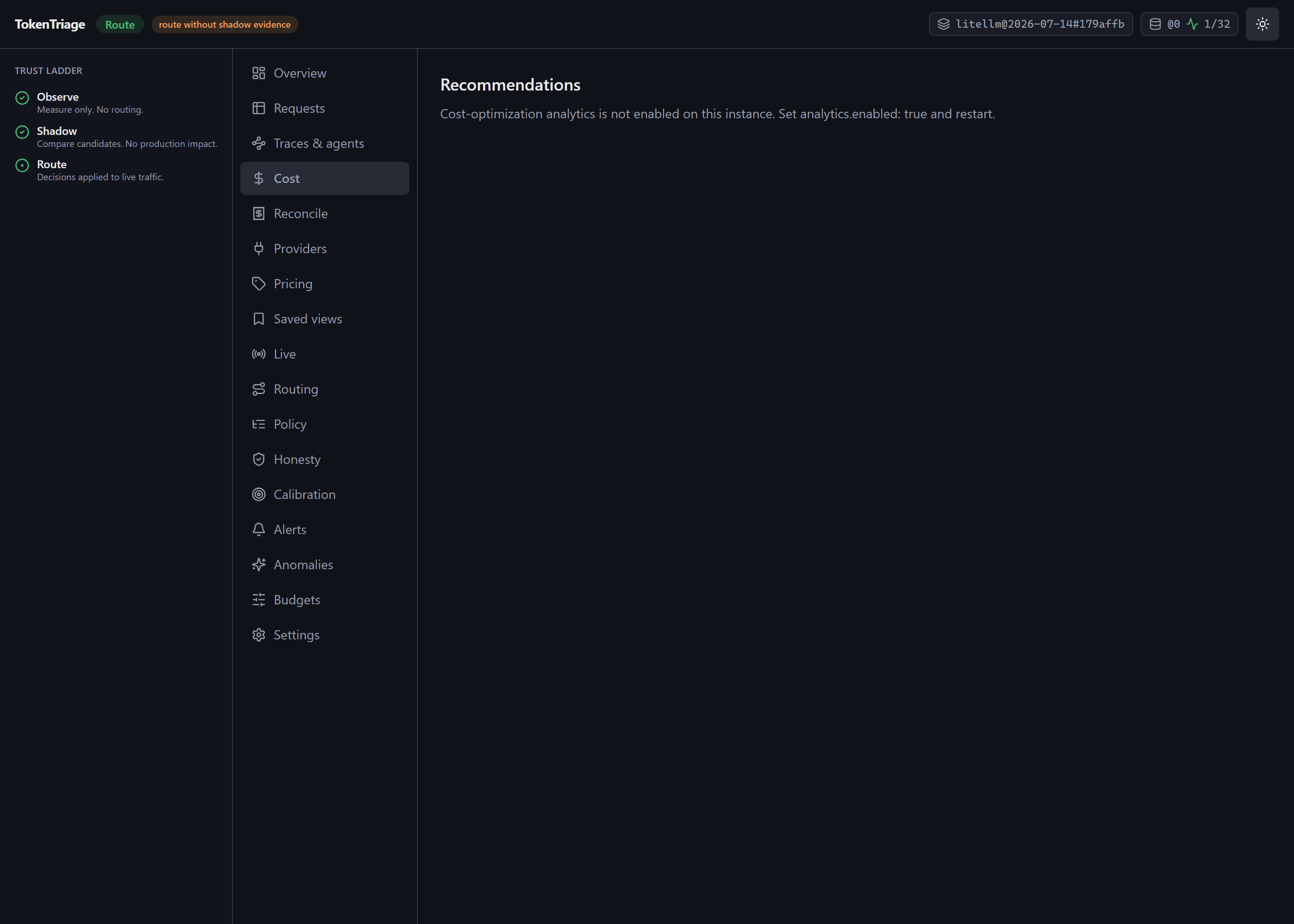Click the Observe step check icon
Image resolution: width=1294 pixels, height=924 pixels.
point(22,98)
